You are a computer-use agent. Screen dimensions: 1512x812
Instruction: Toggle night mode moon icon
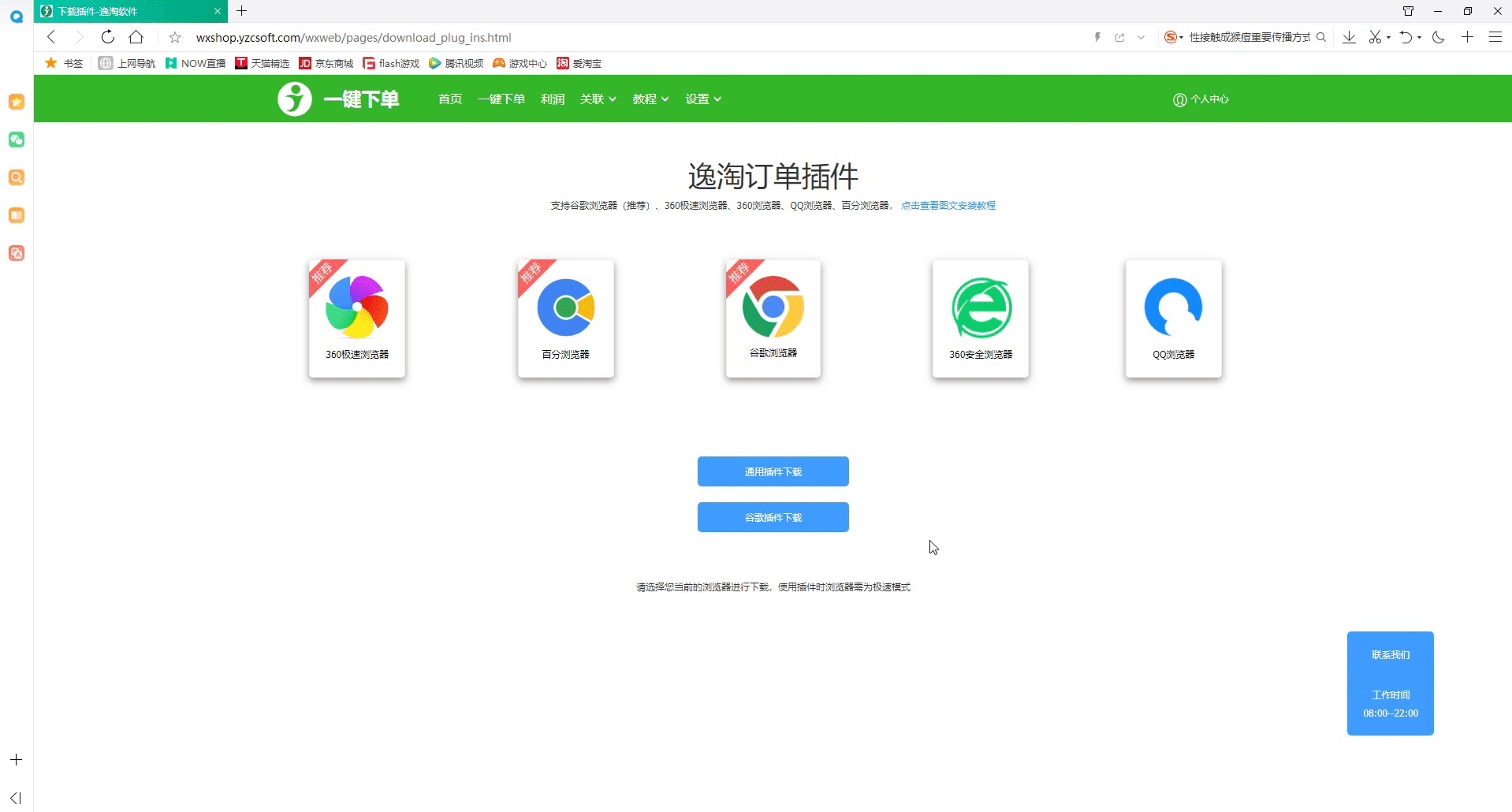click(1439, 37)
